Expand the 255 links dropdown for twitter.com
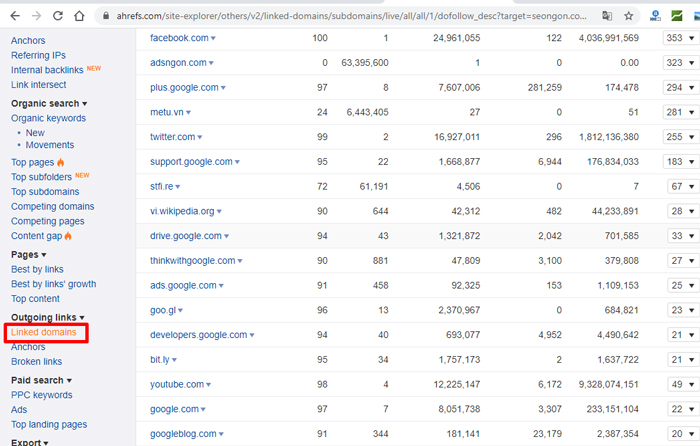The height and width of the screenshot is (446, 700). (x=681, y=137)
